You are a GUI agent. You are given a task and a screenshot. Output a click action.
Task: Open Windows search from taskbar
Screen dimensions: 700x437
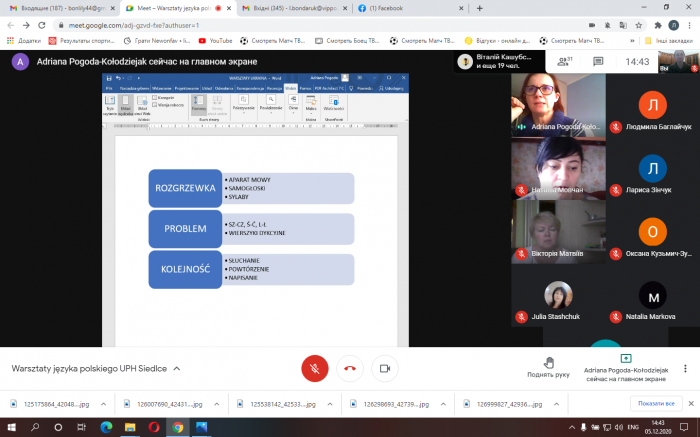click(x=37, y=427)
